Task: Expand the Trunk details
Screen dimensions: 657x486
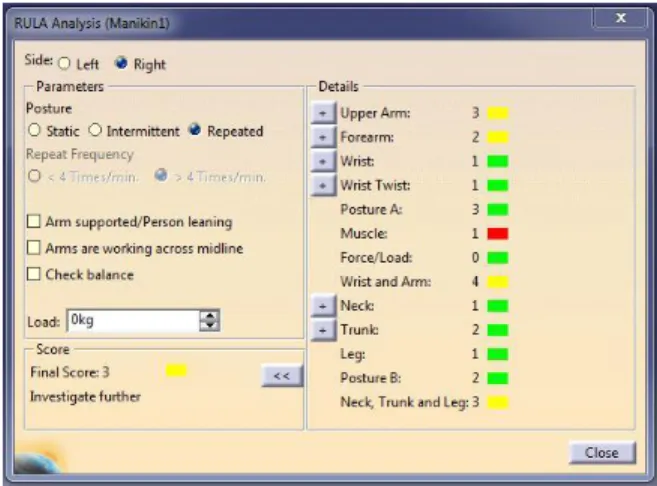Action: point(323,330)
